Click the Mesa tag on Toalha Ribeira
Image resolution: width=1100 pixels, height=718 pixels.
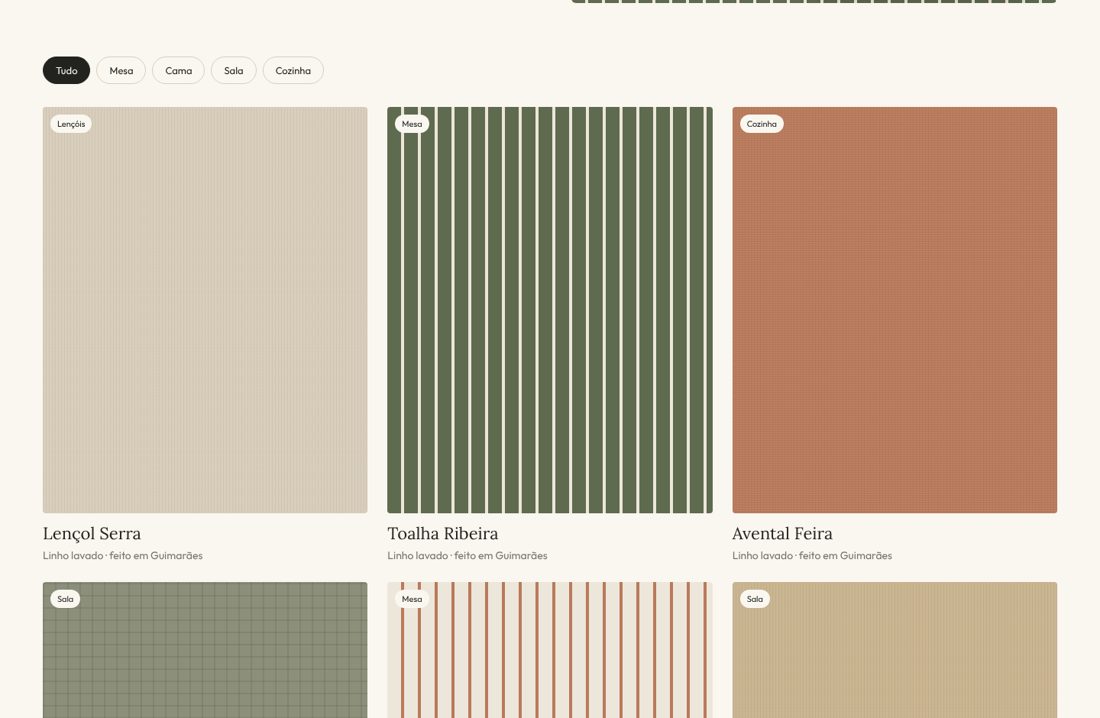(412, 124)
